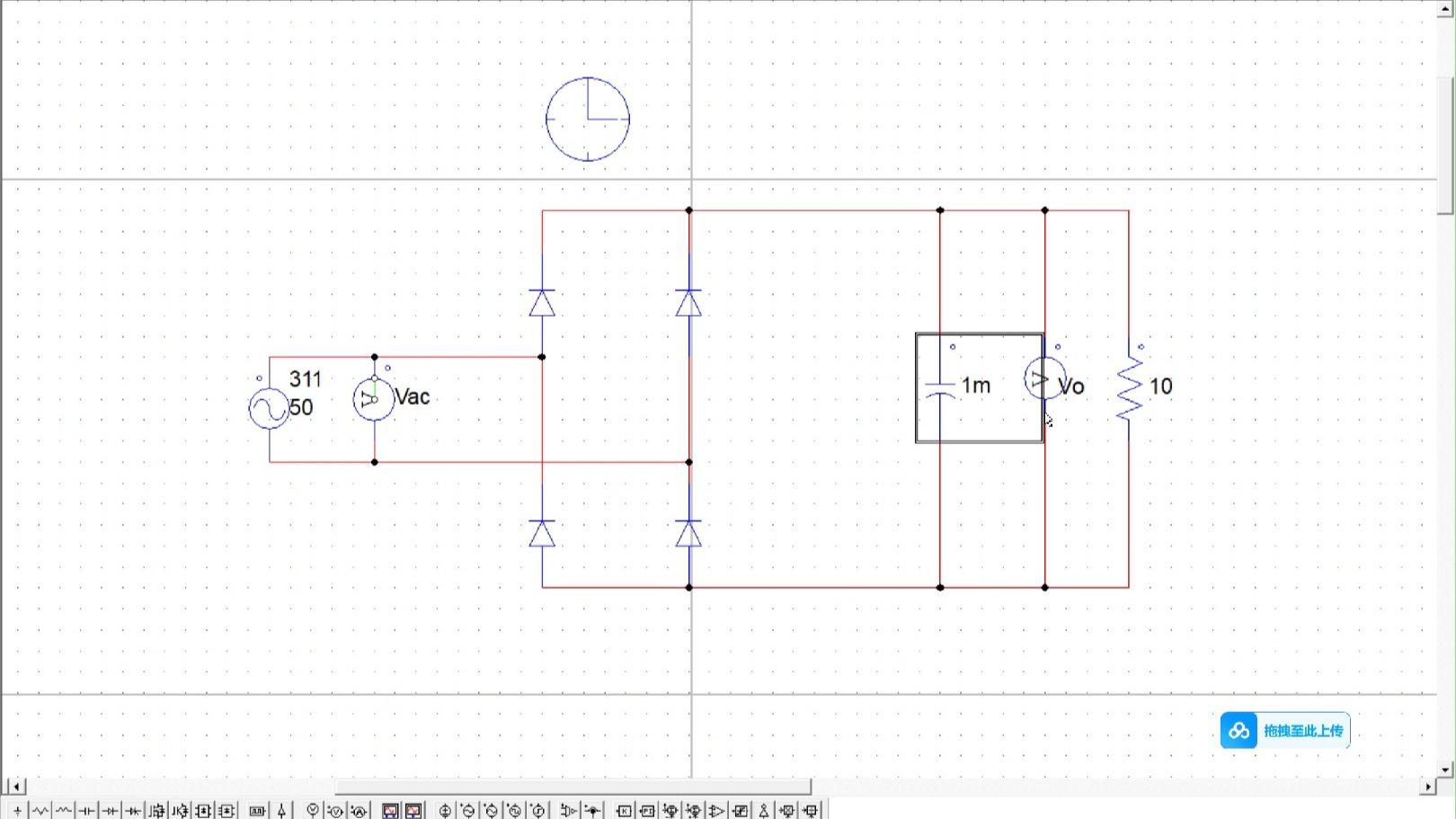Select the 311V 50Hz sine source
This screenshot has width=1456, height=819.
pyautogui.click(x=269, y=408)
